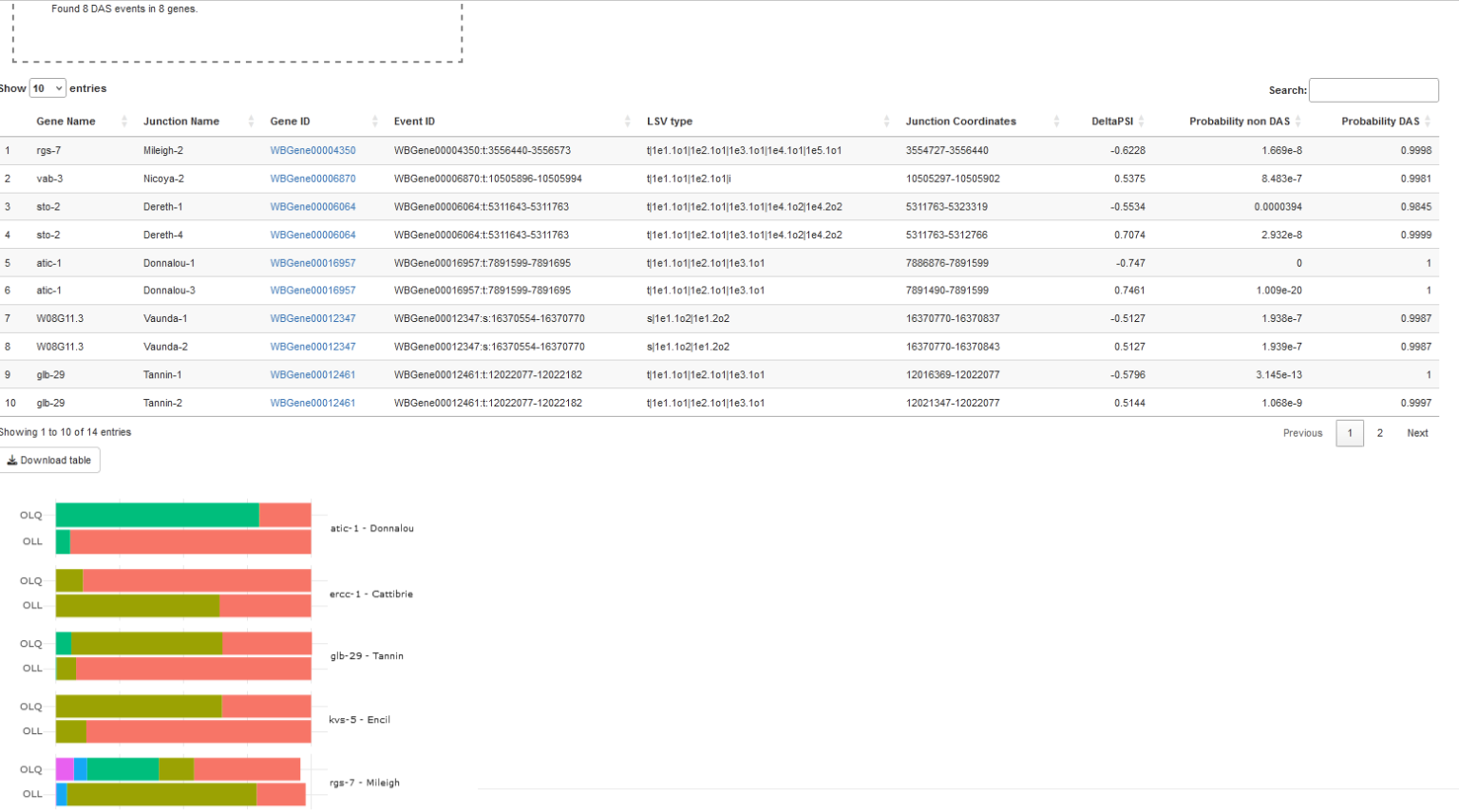
Task: Sort by LSV type column arrows
Action: click(886, 122)
